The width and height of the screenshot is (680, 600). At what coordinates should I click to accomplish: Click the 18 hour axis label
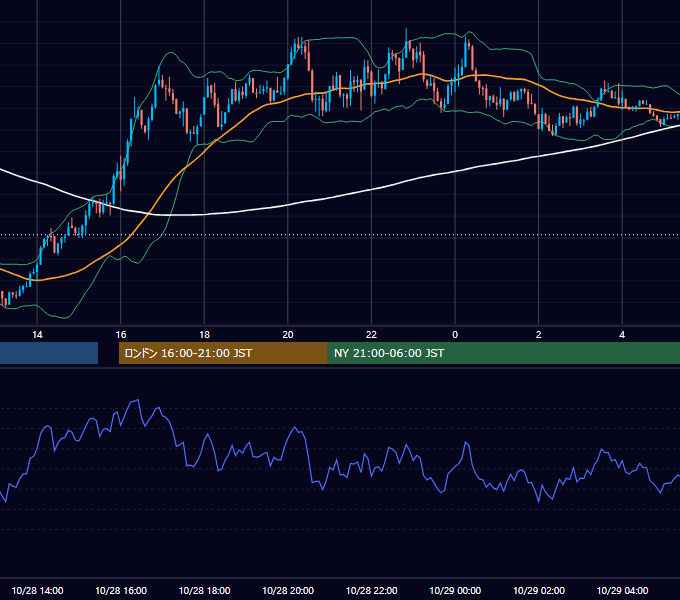click(x=204, y=335)
